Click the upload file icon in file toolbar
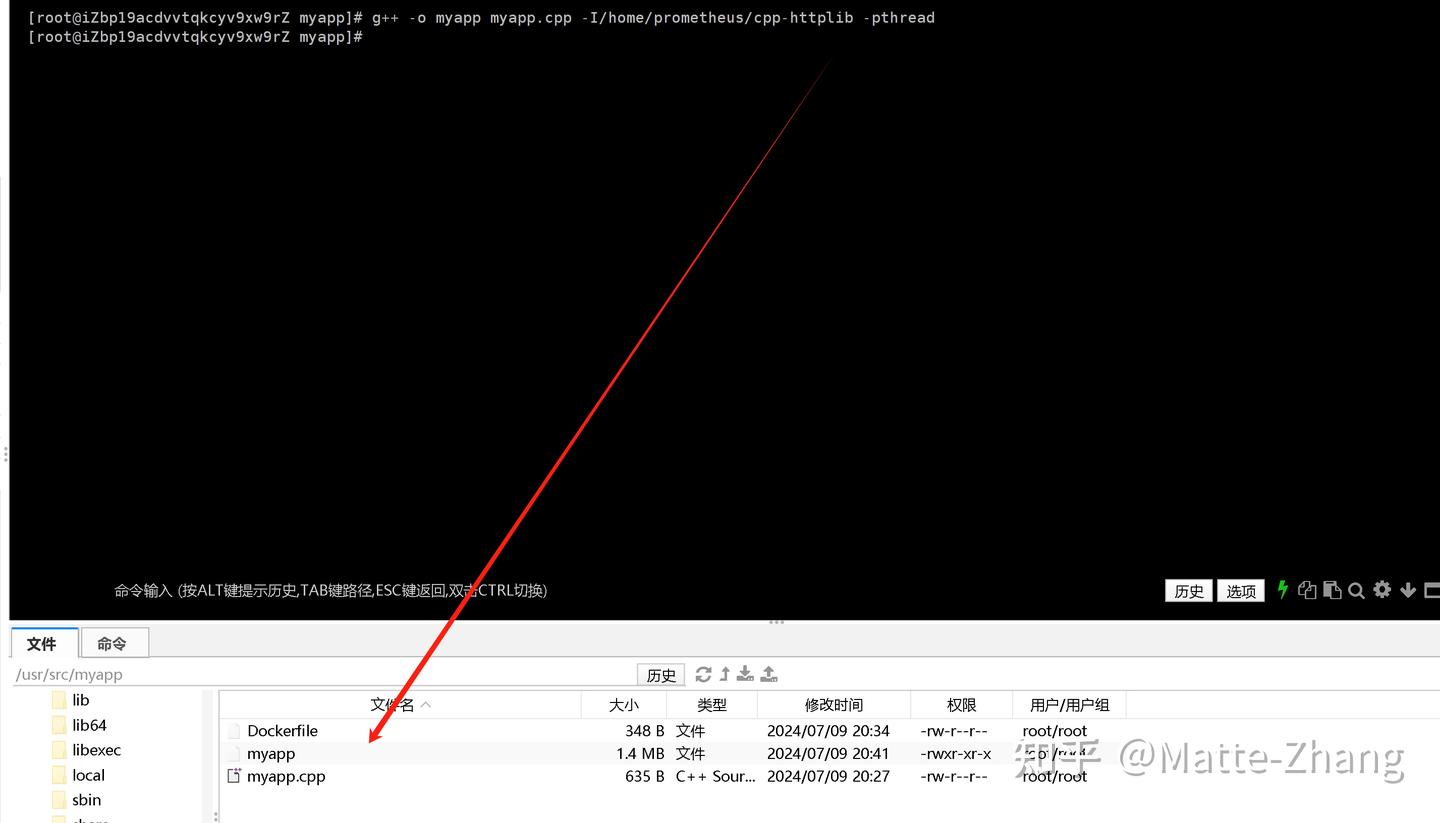Screen dimensions: 1440x823 point(768,673)
